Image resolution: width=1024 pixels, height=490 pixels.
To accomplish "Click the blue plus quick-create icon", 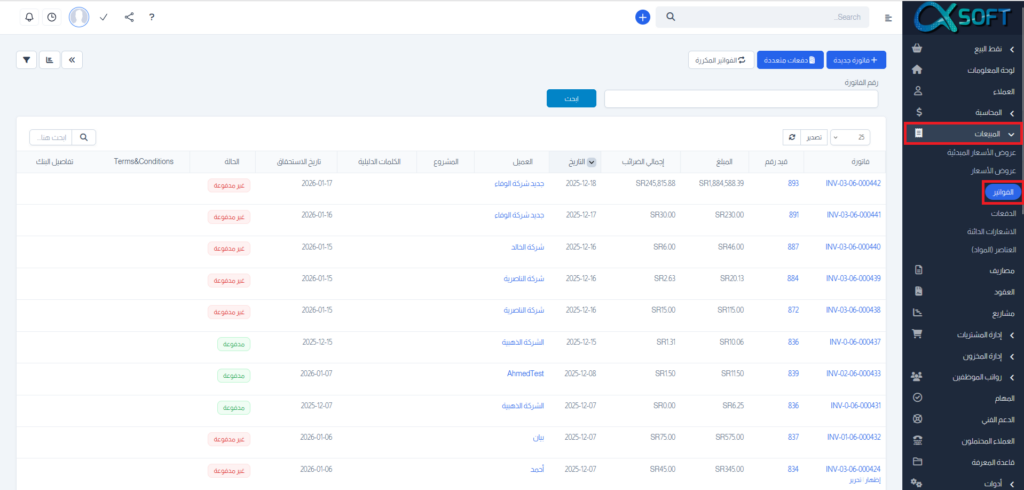I will [x=643, y=17].
